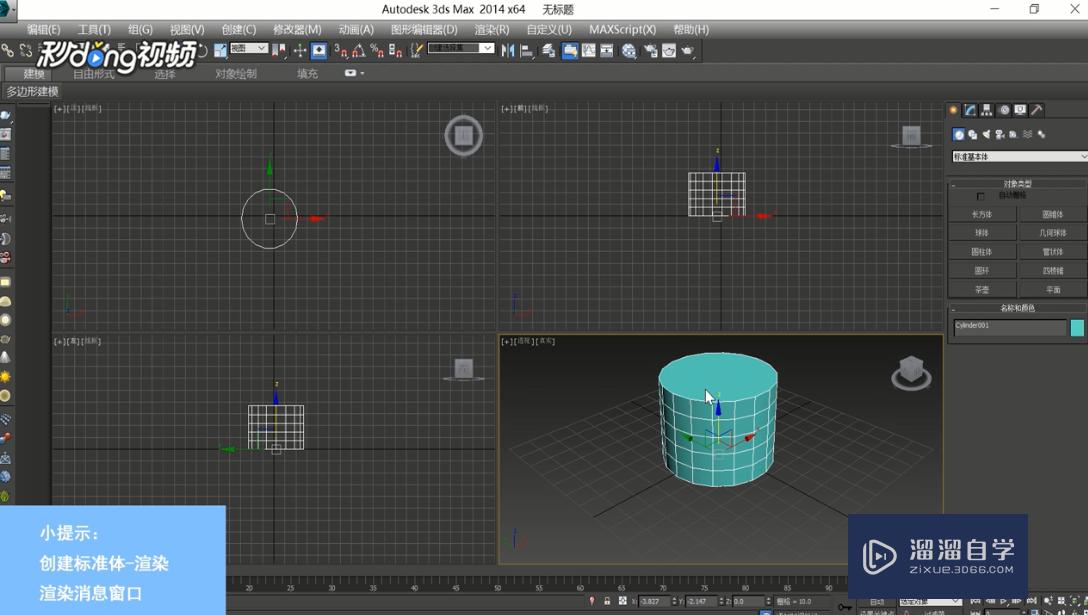Open the object color swatch next to Cylinder001

(1075, 327)
